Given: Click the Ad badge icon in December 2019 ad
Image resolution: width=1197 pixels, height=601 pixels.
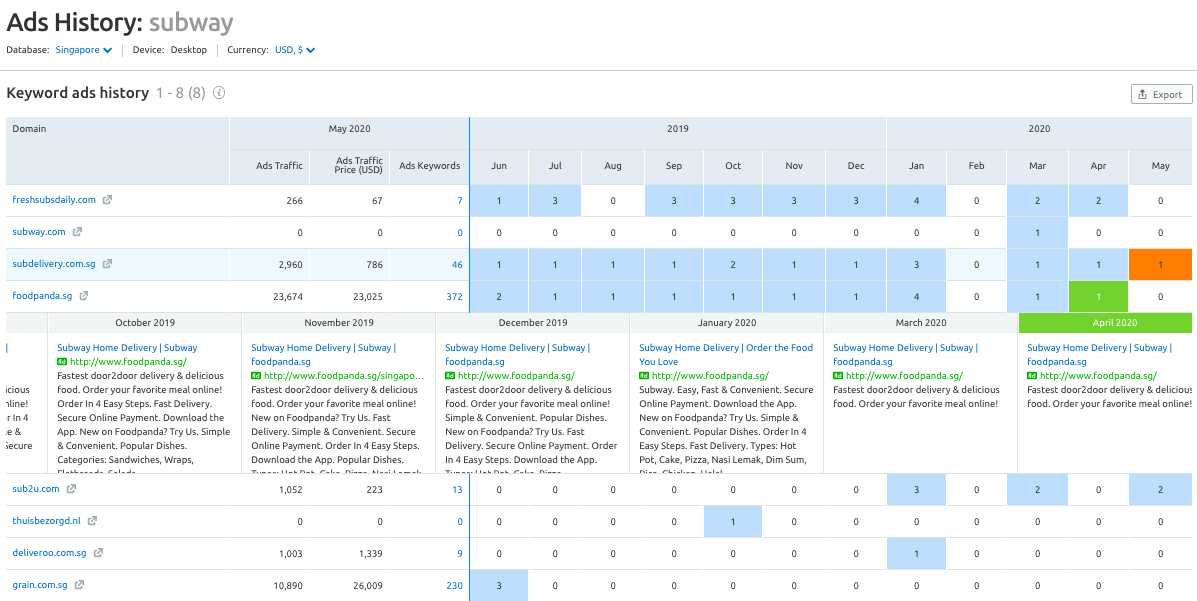Looking at the screenshot, I should click(x=450, y=376).
